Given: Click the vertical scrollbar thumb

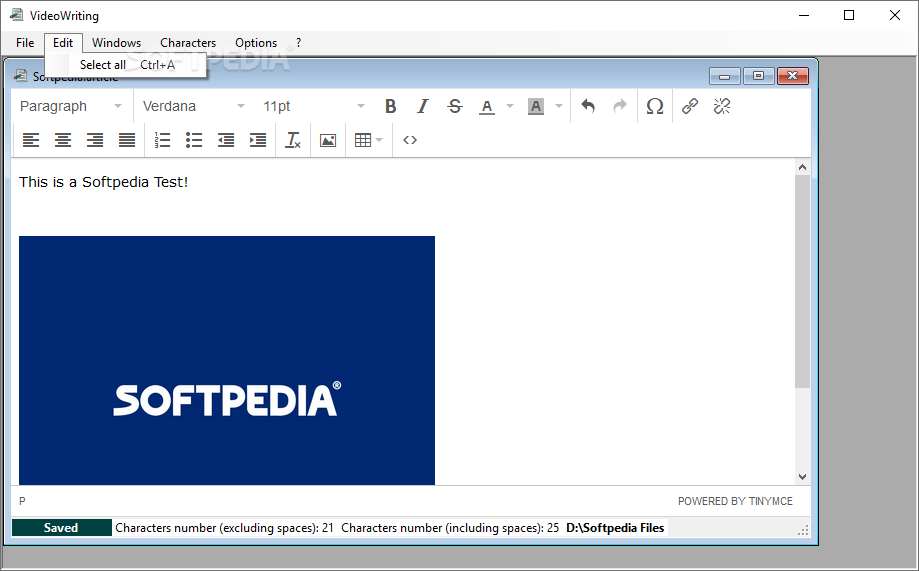Looking at the screenshot, I should 802,281.
